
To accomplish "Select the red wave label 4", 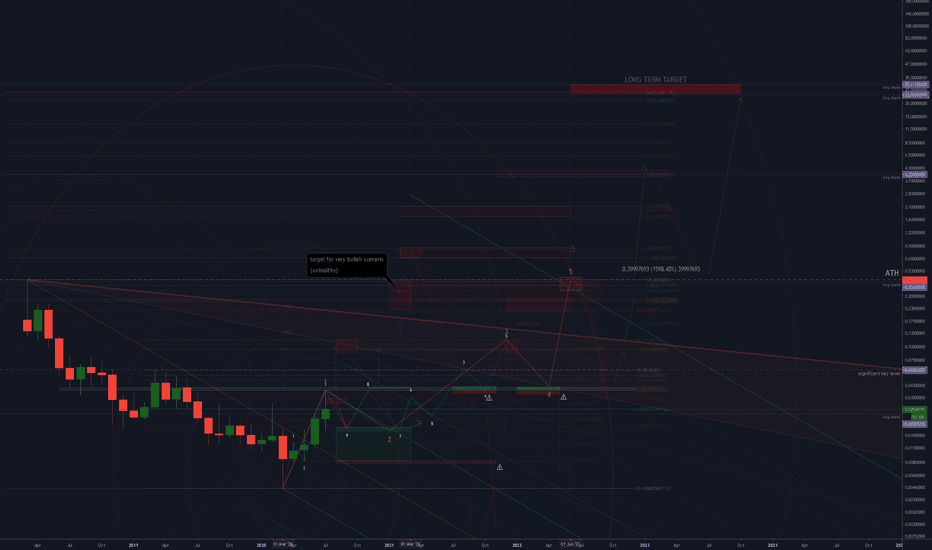I will point(549,395).
